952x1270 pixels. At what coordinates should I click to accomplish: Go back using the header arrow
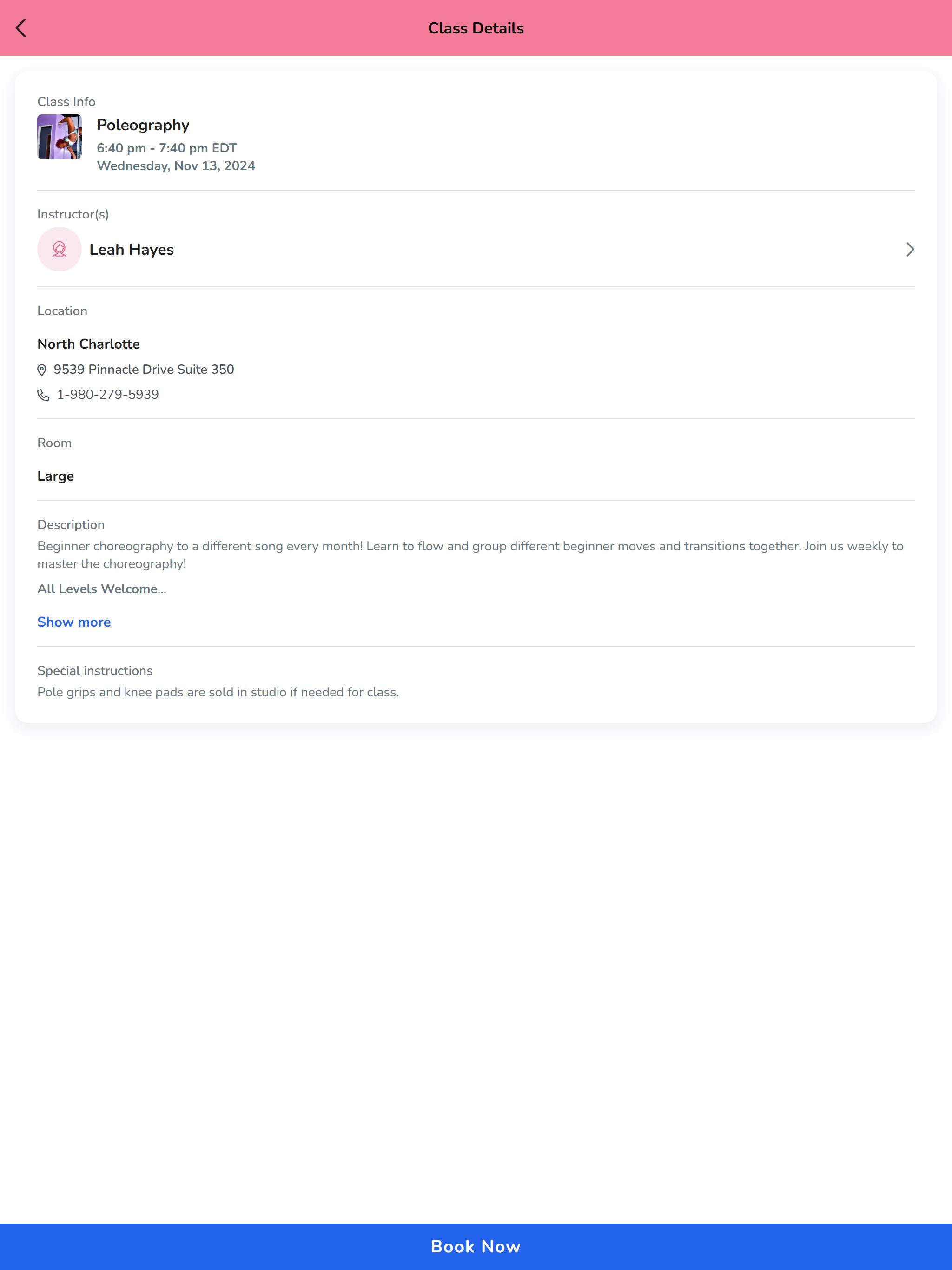(x=21, y=28)
